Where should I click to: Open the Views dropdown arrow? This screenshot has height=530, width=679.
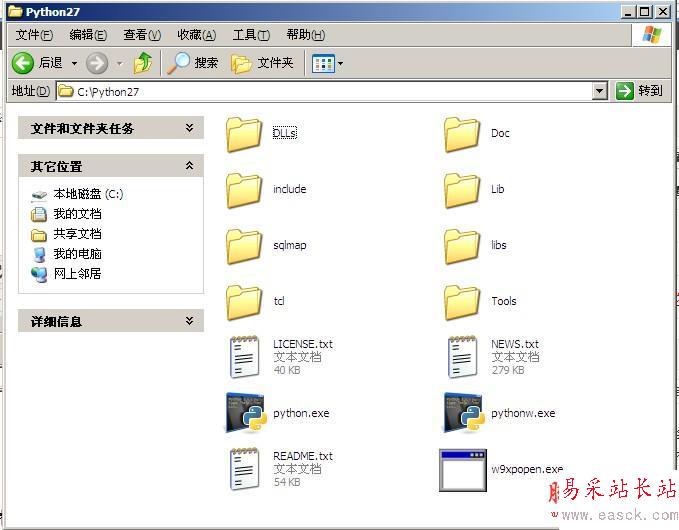pyautogui.click(x=341, y=64)
